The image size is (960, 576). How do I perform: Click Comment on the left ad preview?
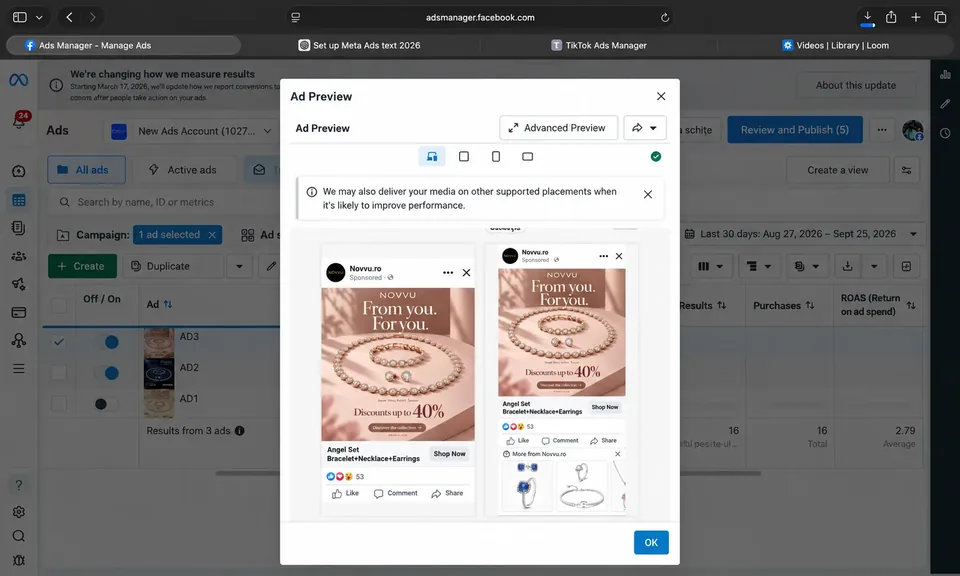tap(396, 493)
